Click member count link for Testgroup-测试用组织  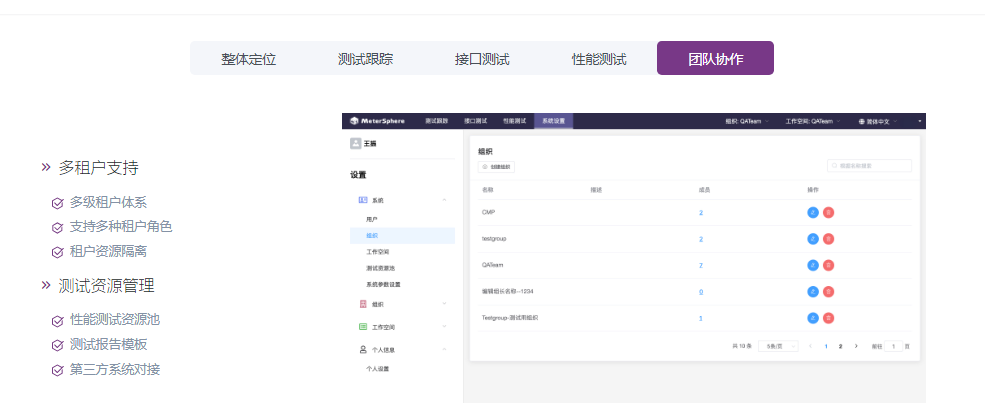pos(701,318)
